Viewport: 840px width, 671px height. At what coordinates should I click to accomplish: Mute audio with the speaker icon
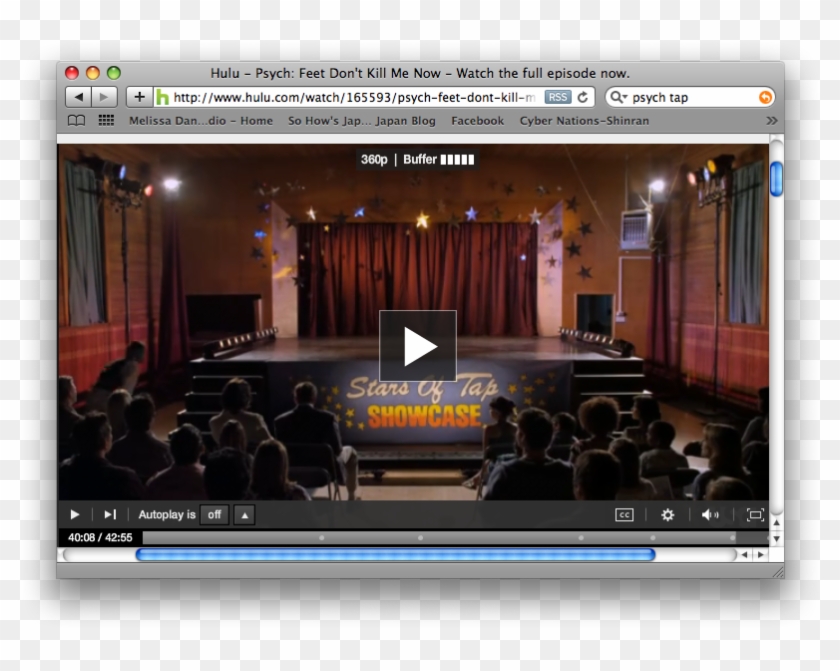click(x=710, y=515)
